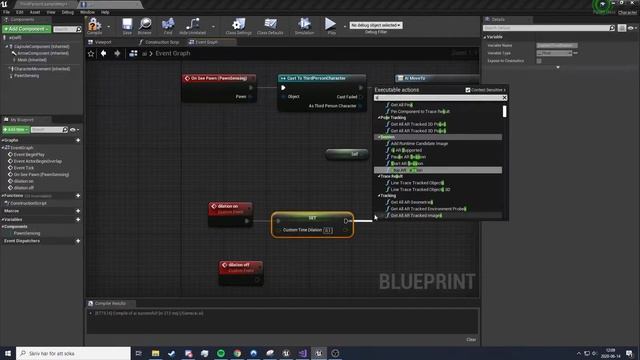Open Spotify from the Windows taskbar
Screen dimensions: 640x360
pos(221,353)
